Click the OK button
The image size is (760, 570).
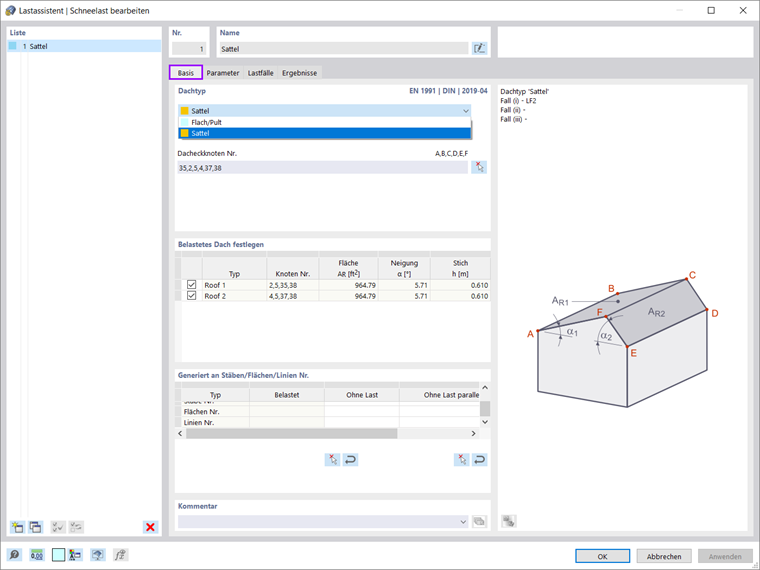pyautogui.click(x=602, y=556)
